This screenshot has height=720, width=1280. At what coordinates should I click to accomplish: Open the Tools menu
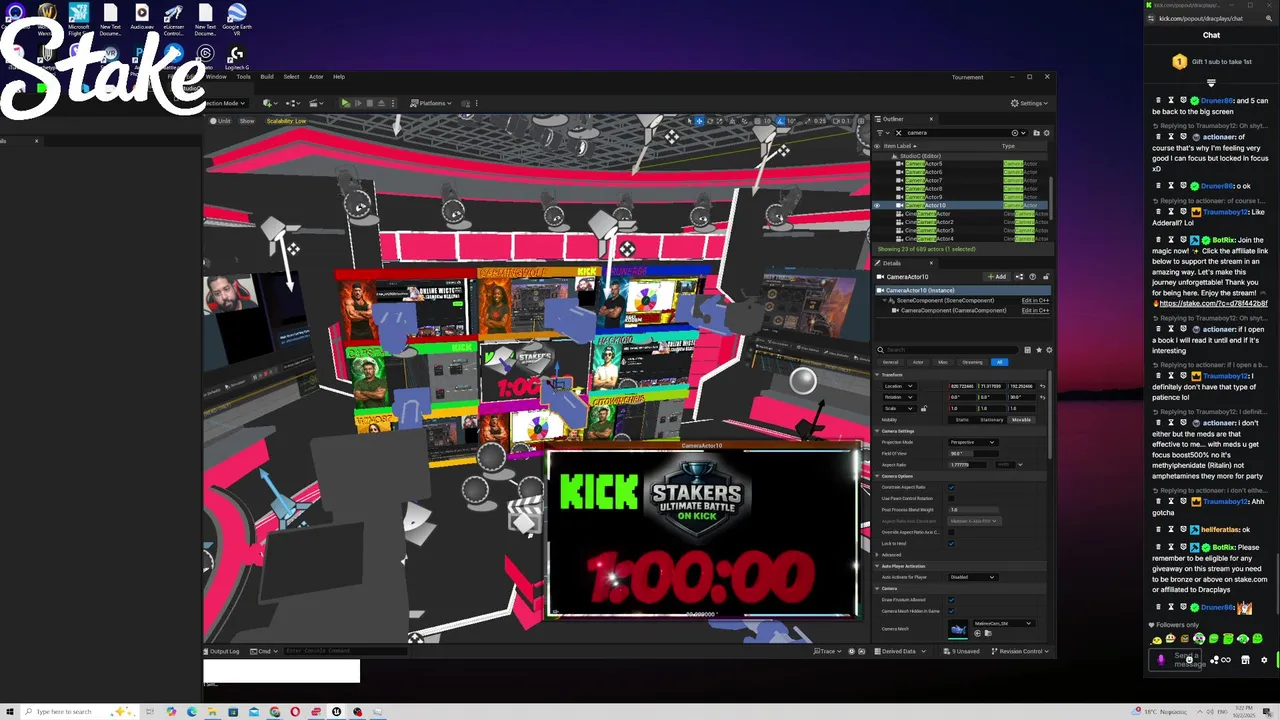pos(243,77)
